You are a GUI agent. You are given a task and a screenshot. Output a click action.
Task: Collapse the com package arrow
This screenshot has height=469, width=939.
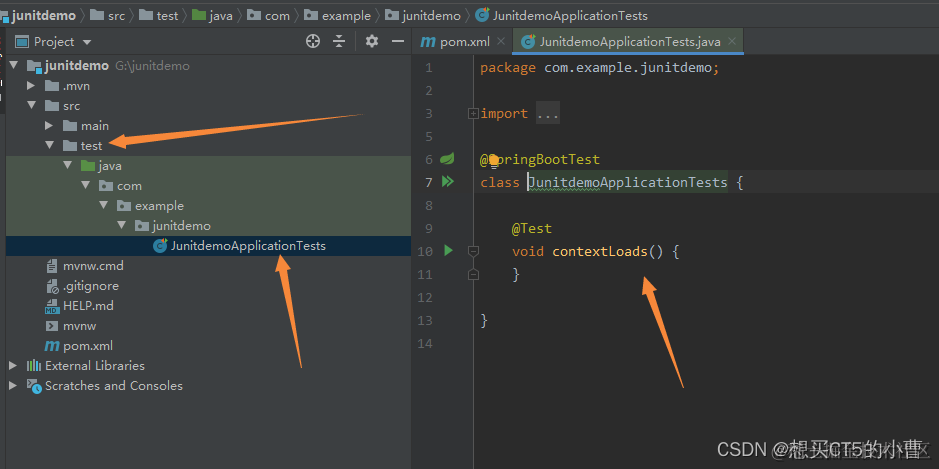tap(85, 186)
